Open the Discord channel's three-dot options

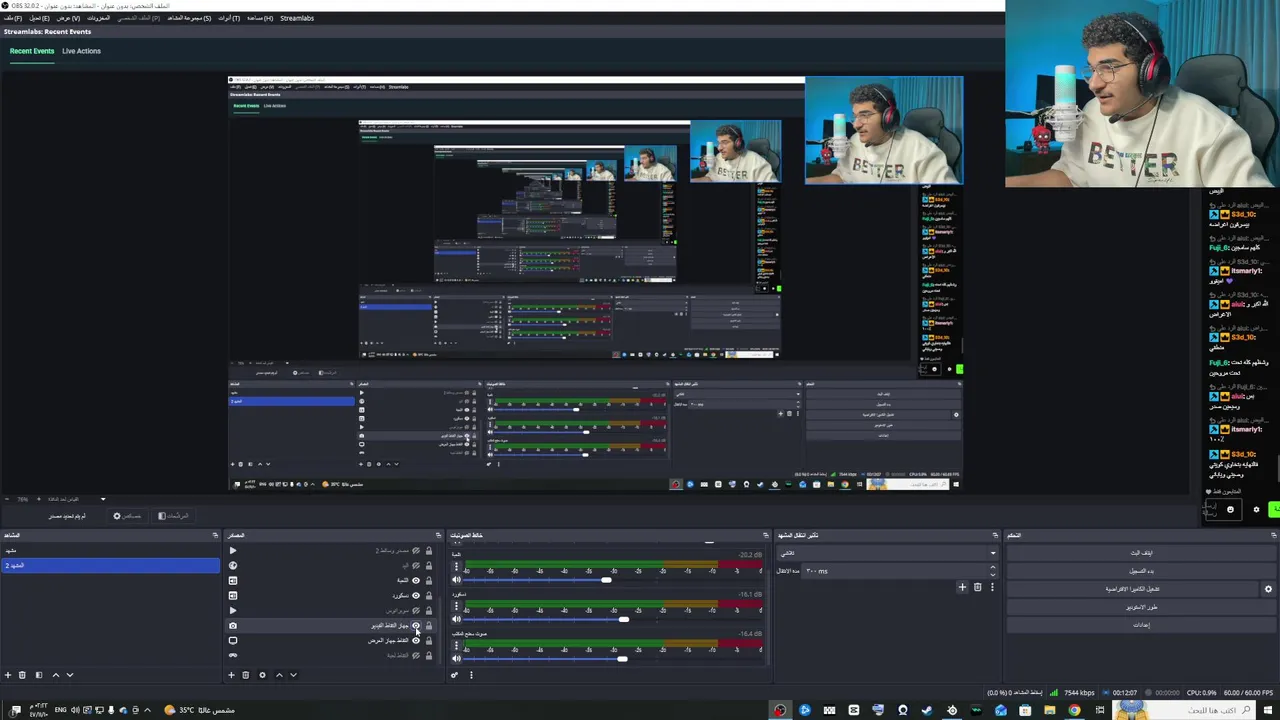(x=456, y=607)
